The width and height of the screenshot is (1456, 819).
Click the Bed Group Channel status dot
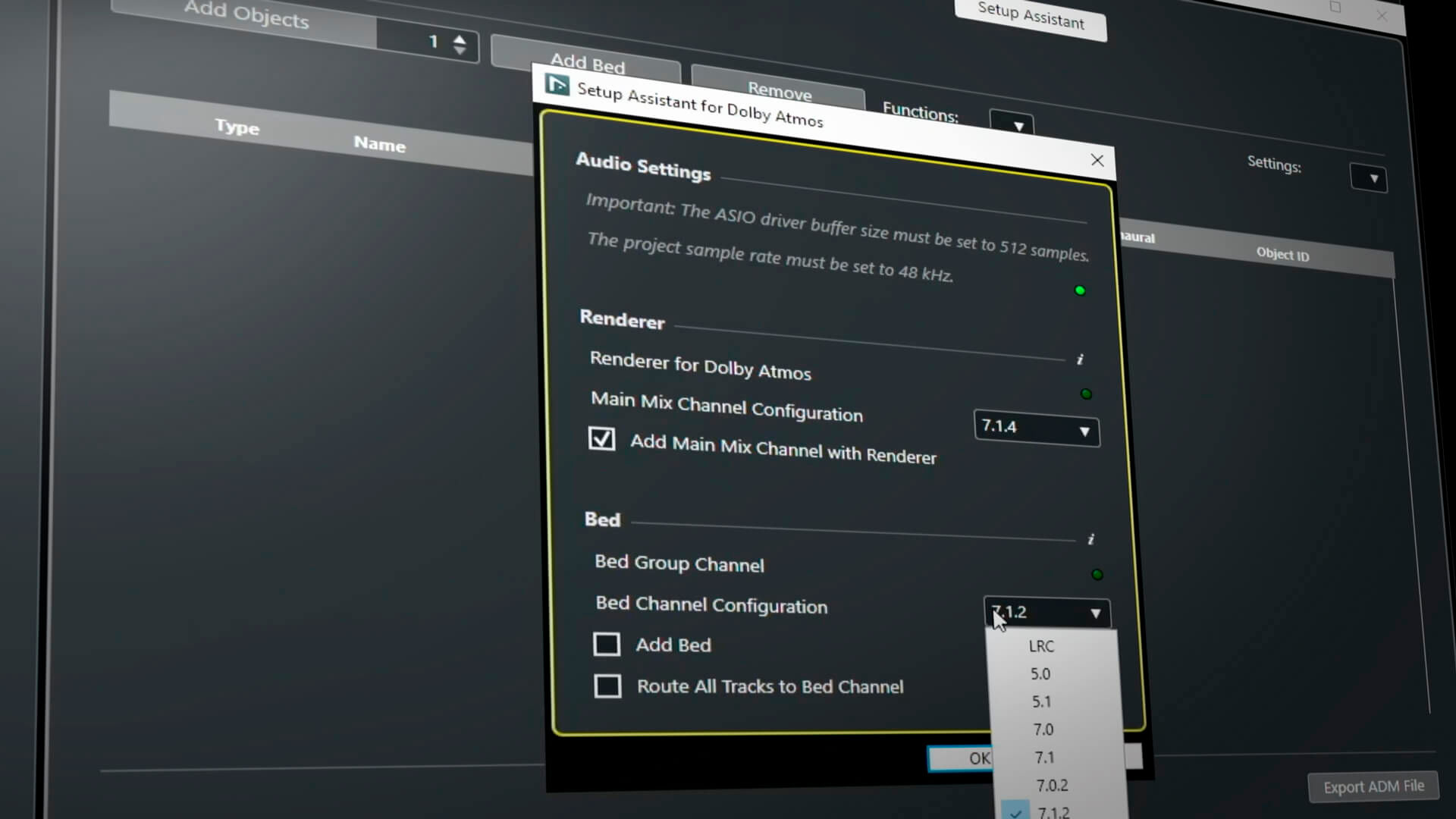click(x=1097, y=574)
